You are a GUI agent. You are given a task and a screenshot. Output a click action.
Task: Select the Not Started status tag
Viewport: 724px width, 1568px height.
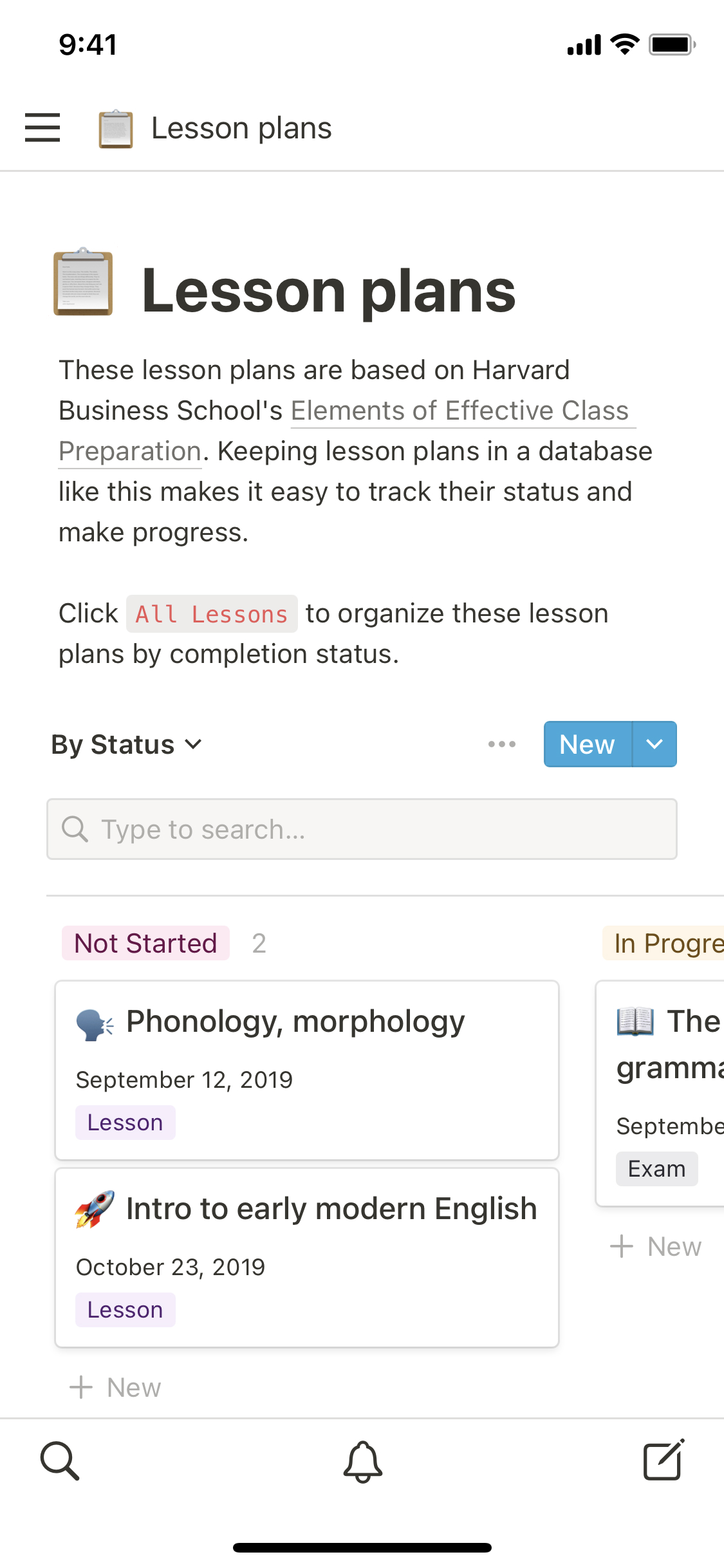[x=145, y=943]
